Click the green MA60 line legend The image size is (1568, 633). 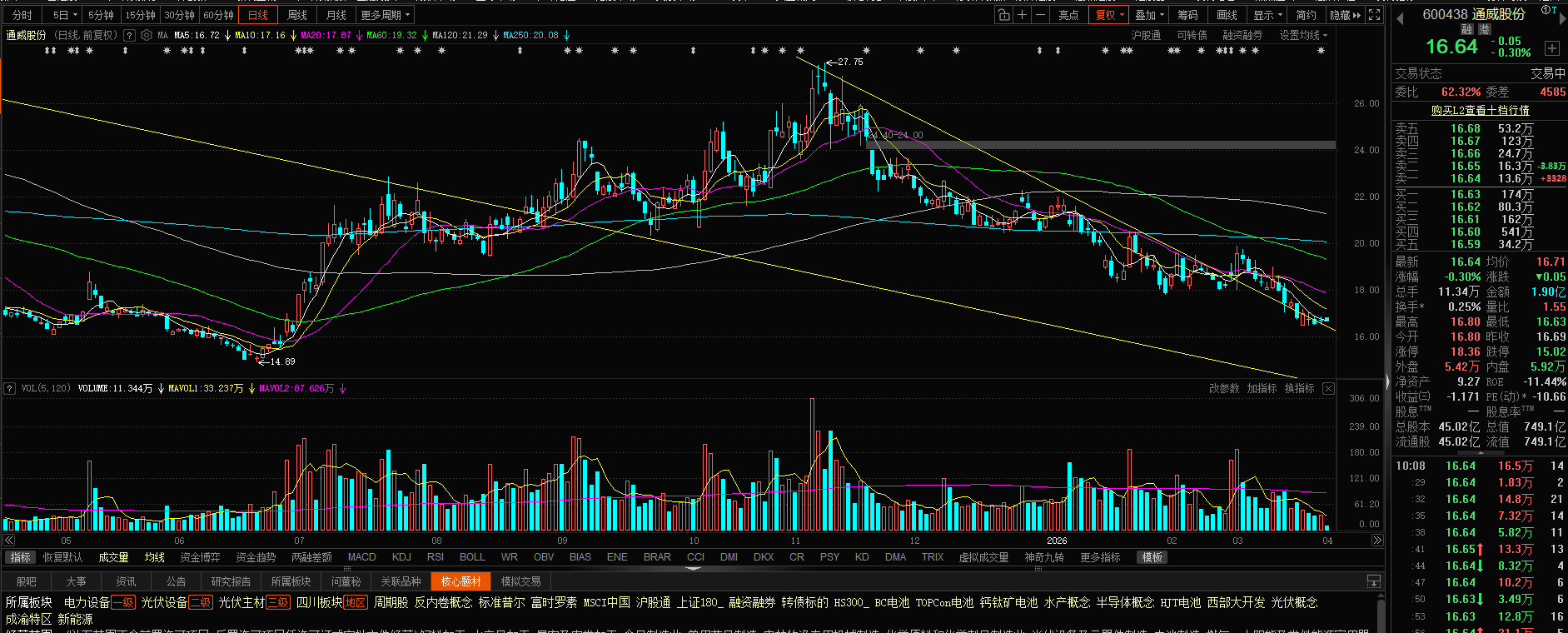pos(391,35)
